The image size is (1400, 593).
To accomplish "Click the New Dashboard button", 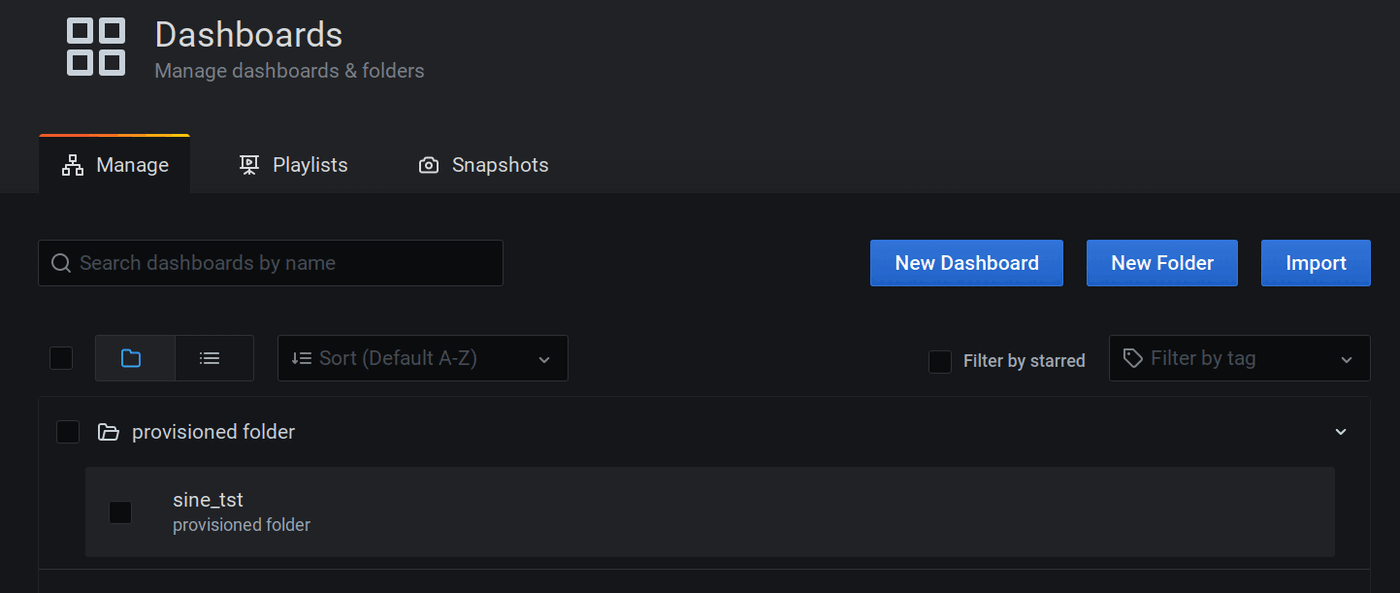I will point(966,262).
